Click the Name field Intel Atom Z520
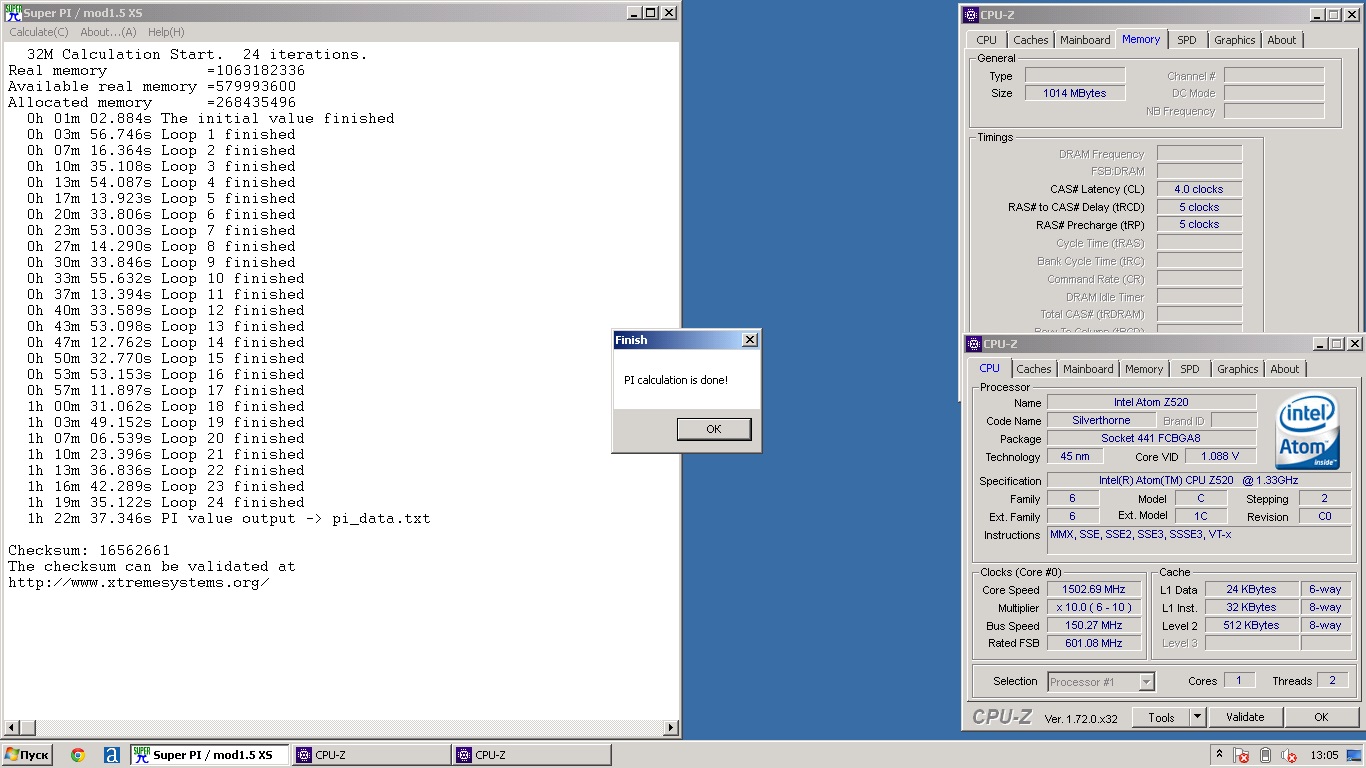 click(1151, 403)
